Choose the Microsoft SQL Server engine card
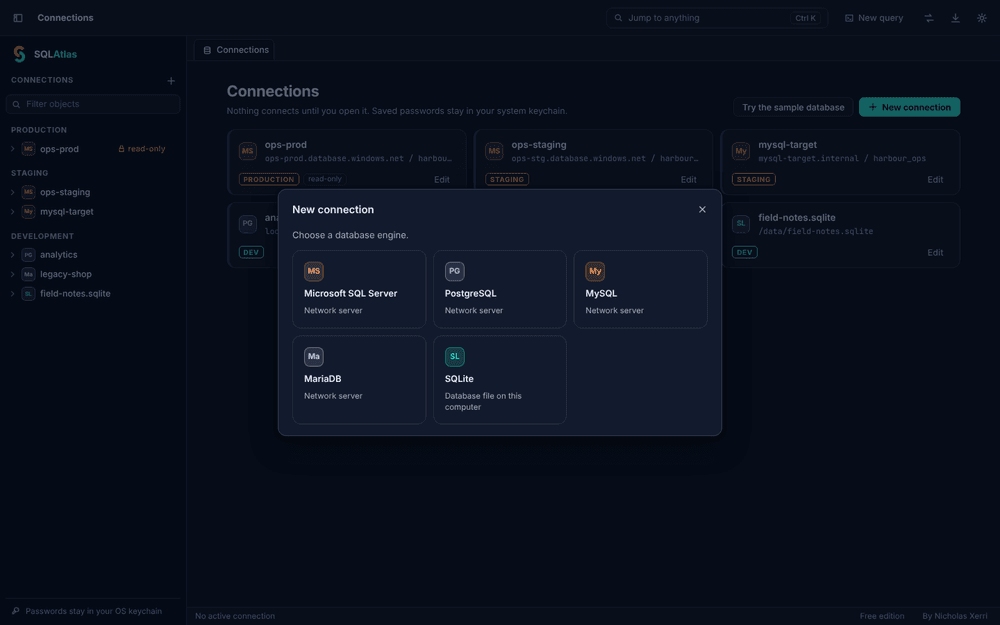 359,289
